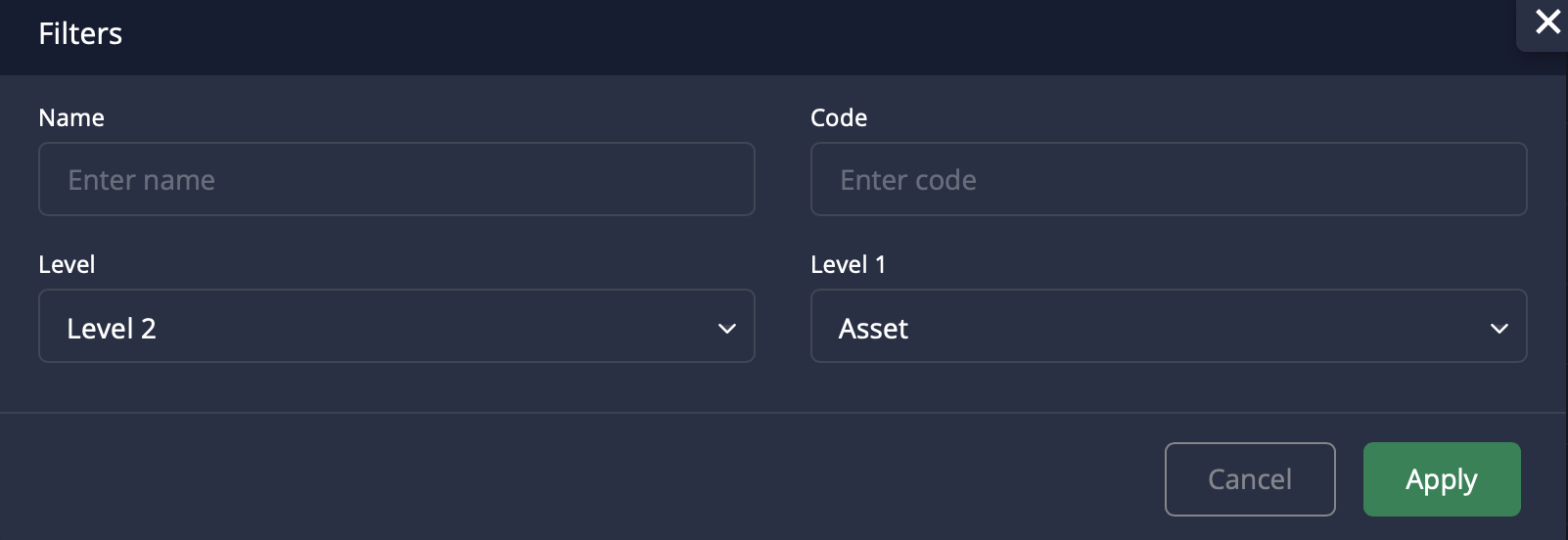1568x540 pixels.
Task: Expand the Level 1 dropdown showing Asset
Action: pos(1168,327)
